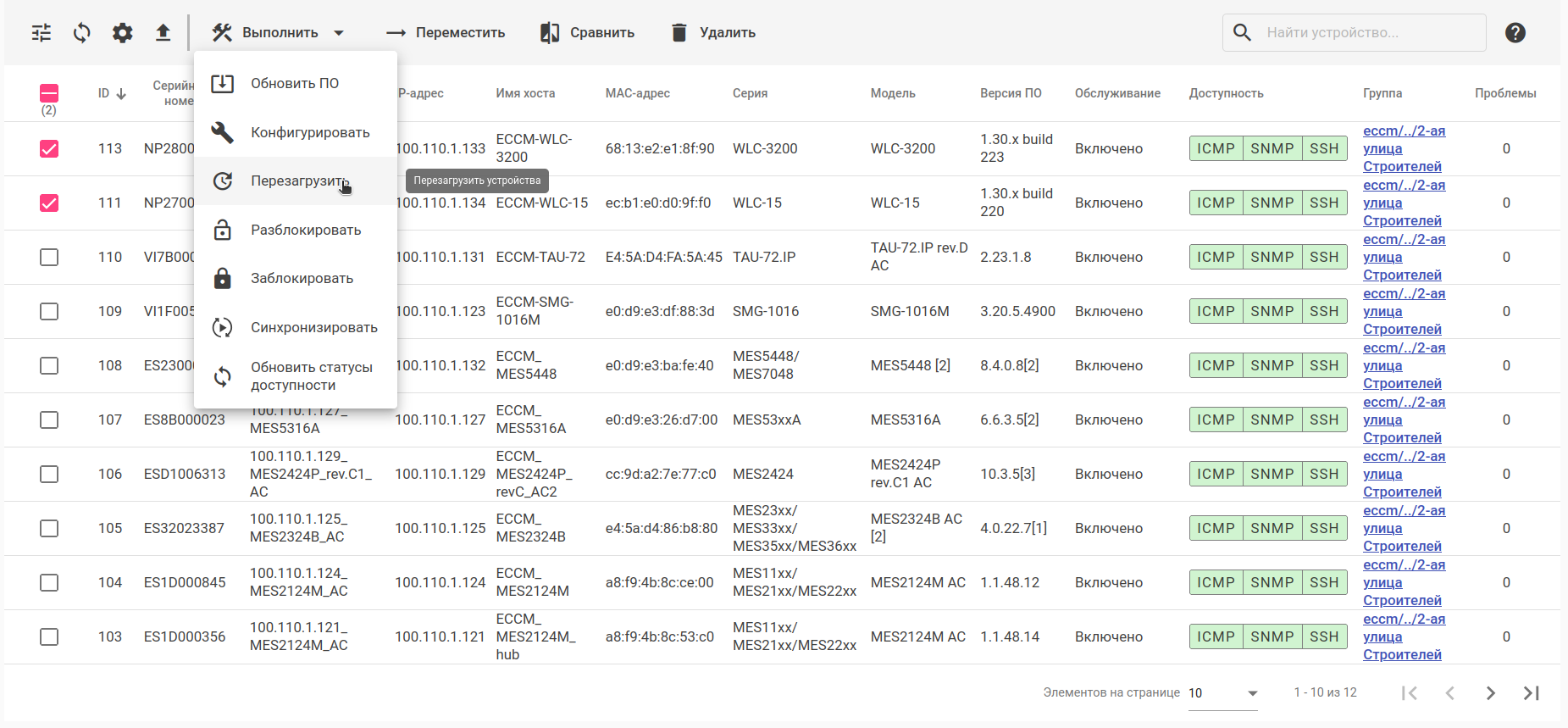
Task: Click the refresh list icon in toolbar
Action: (x=82, y=33)
